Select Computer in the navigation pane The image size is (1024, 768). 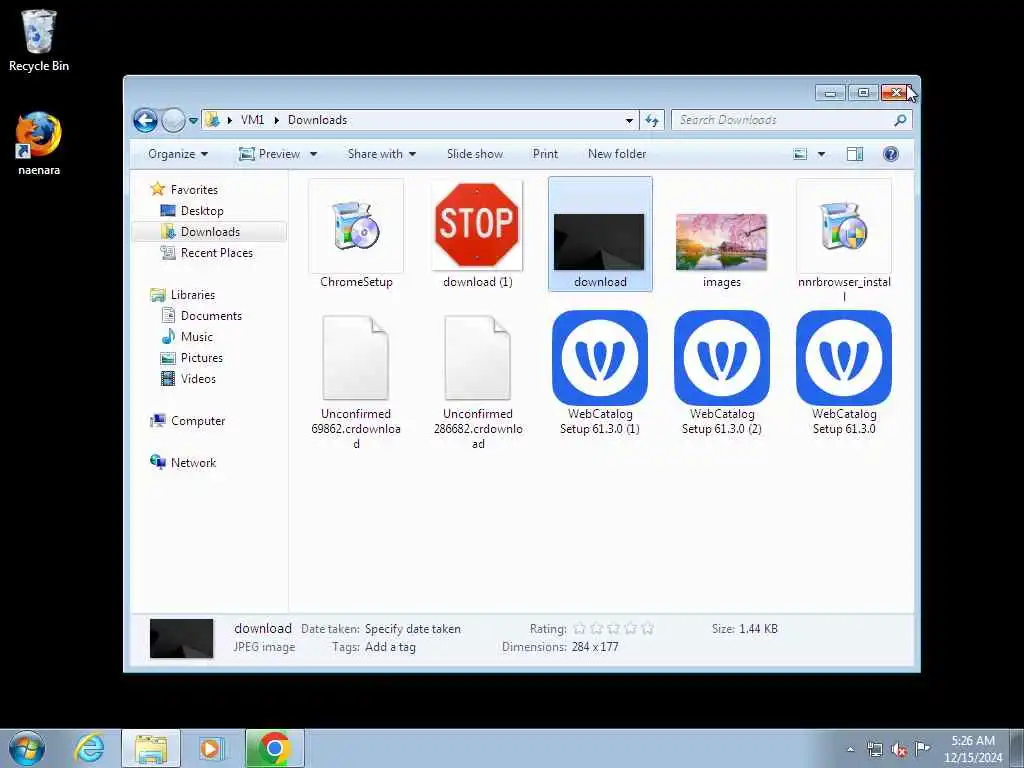click(x=198, y=421)
